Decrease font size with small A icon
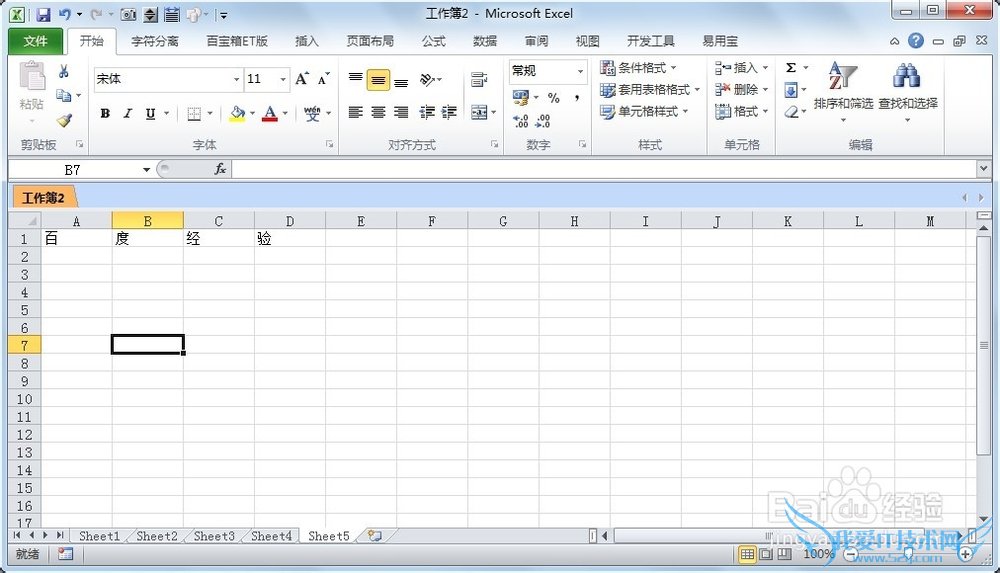Viewport: 1000px width, 573px height. coord(324,79)
